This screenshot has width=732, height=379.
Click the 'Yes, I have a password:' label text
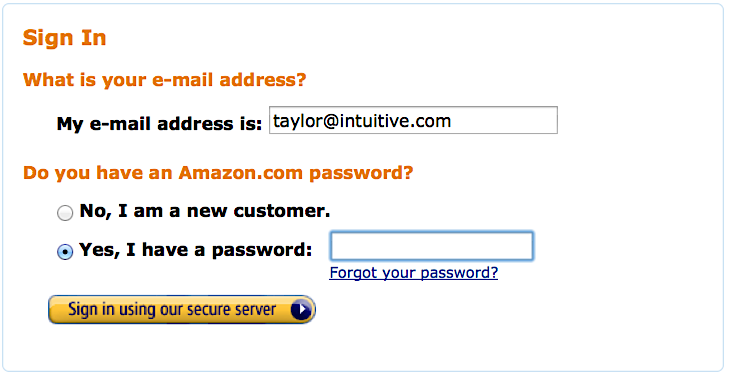coord(196,250)
